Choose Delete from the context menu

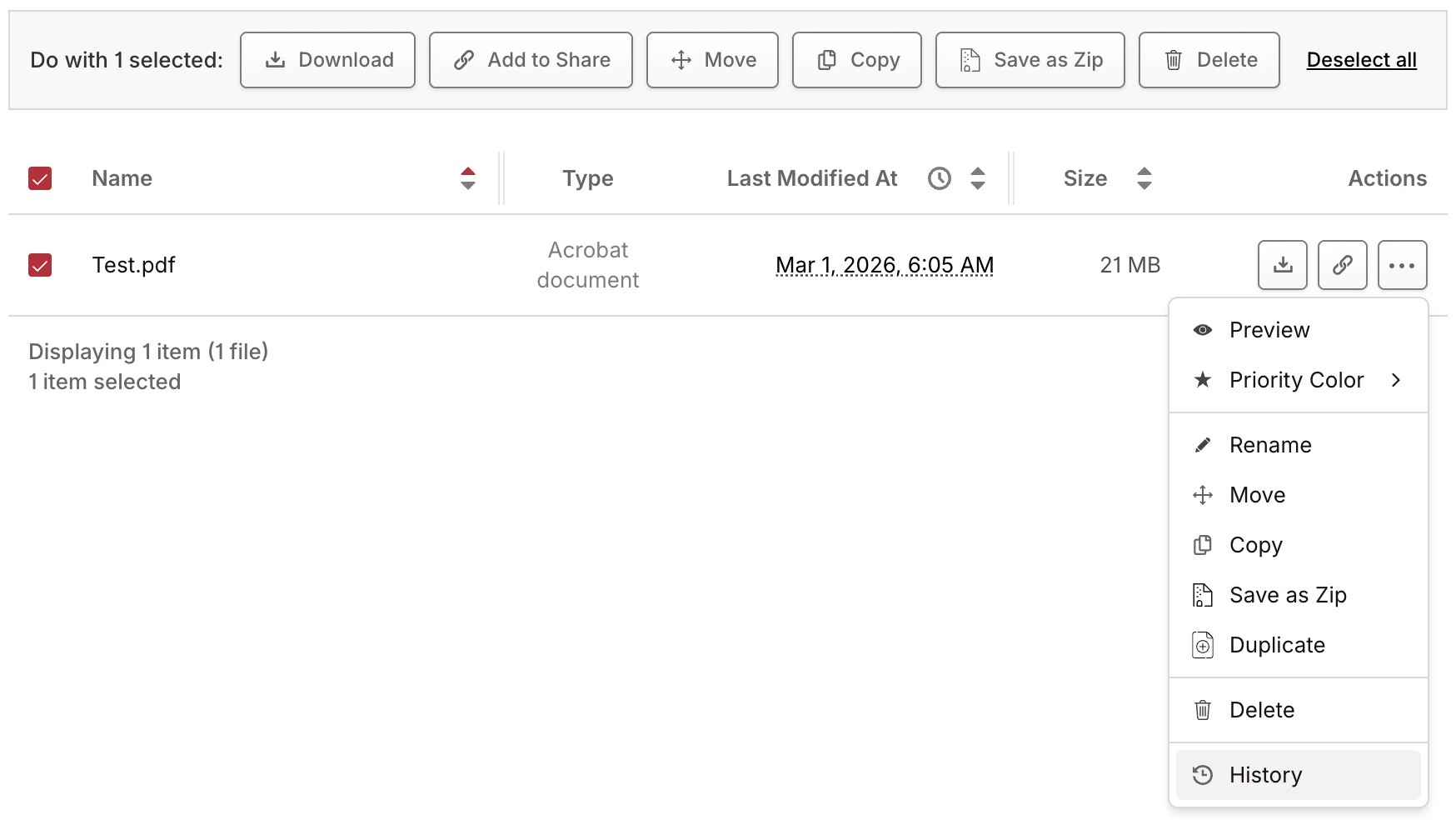click(x=1299, y=710)
